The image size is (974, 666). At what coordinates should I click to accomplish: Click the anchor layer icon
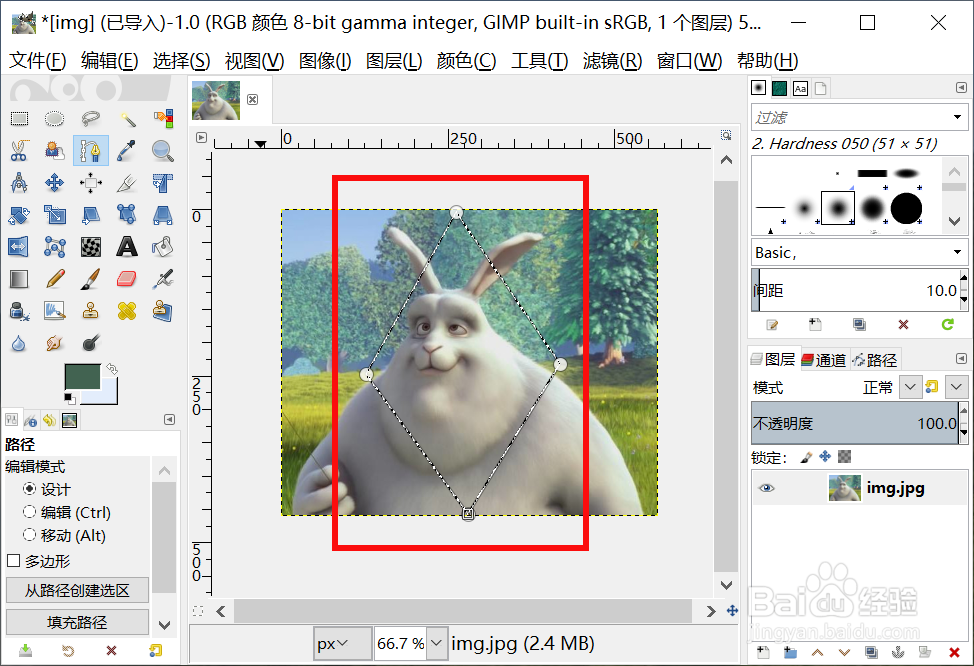point(898,652)
